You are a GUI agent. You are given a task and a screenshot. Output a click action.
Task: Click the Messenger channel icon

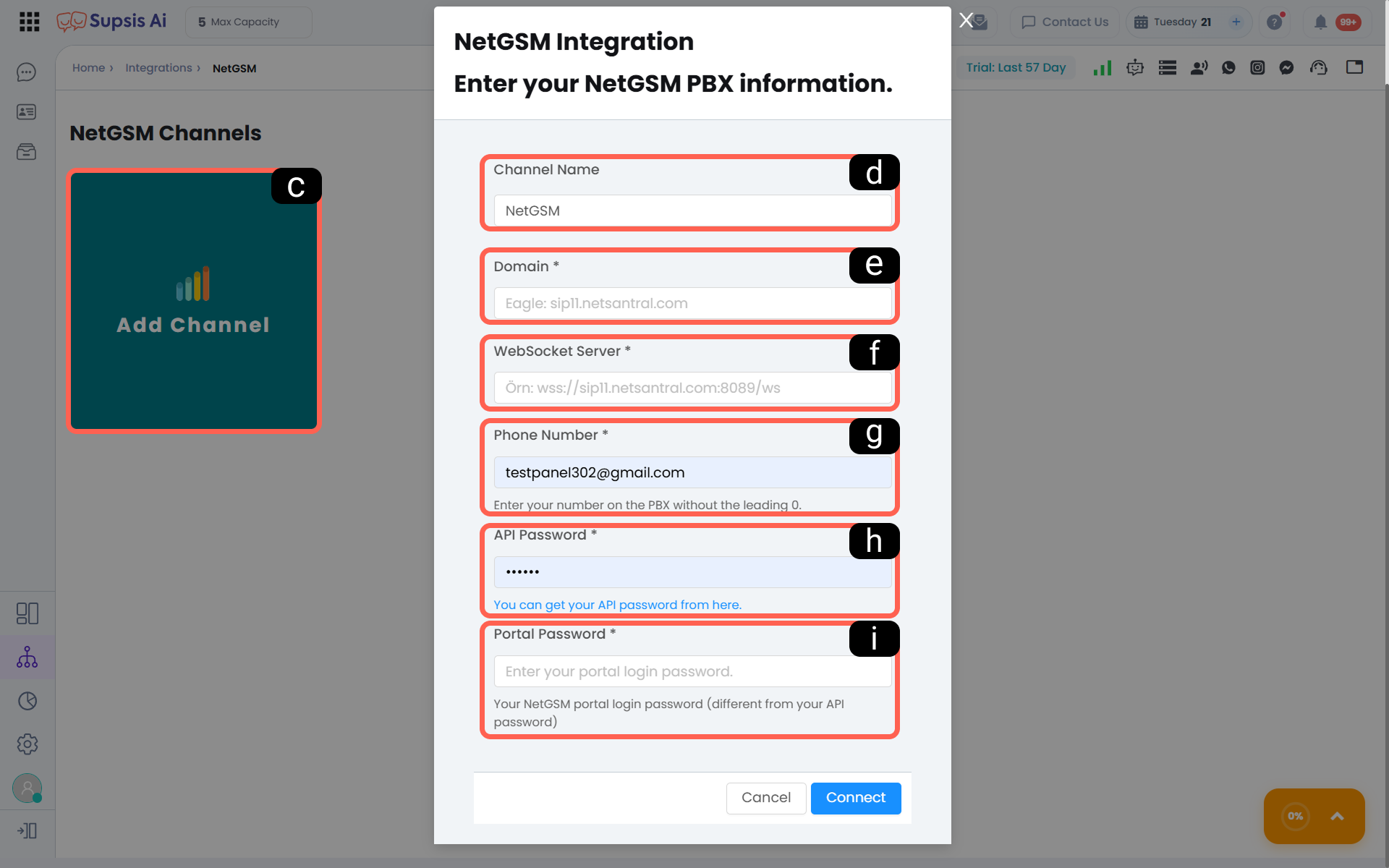(1287, 68)
